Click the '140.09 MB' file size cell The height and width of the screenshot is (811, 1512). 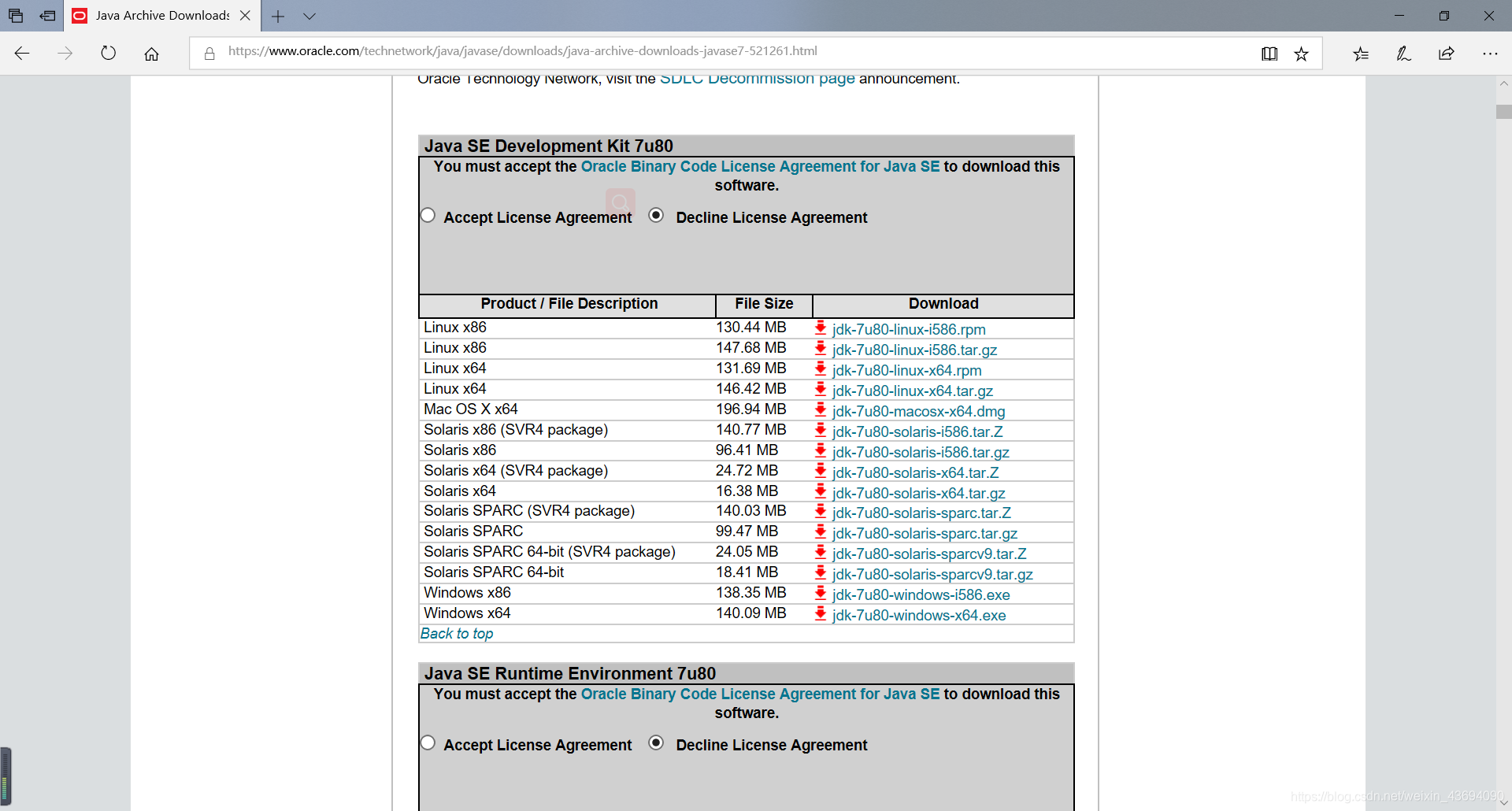[x=751, y=613]
